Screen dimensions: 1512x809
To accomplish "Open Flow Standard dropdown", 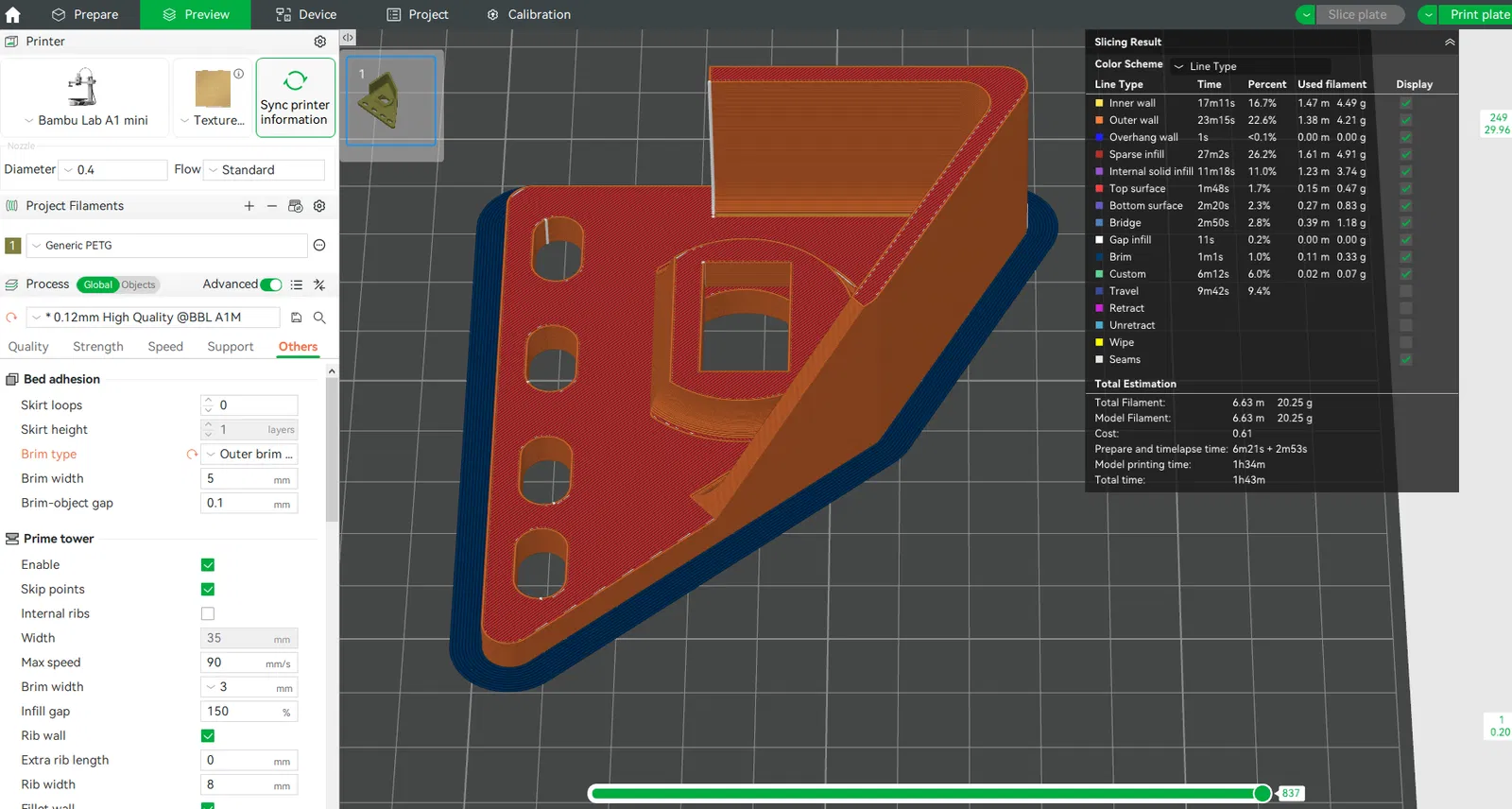I will tap(265, 170).
